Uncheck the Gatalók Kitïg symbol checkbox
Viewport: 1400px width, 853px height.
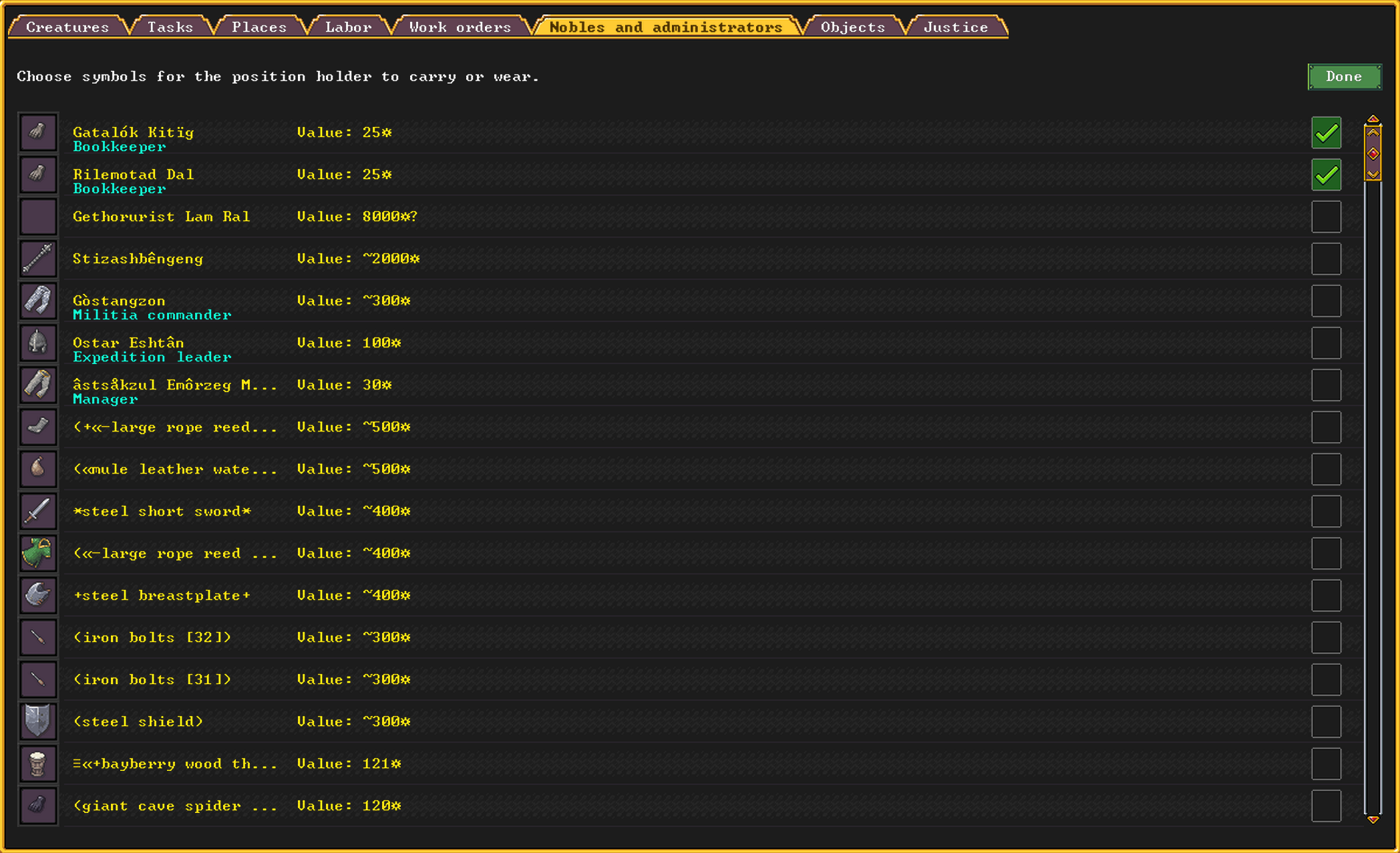pos(1326,132)
